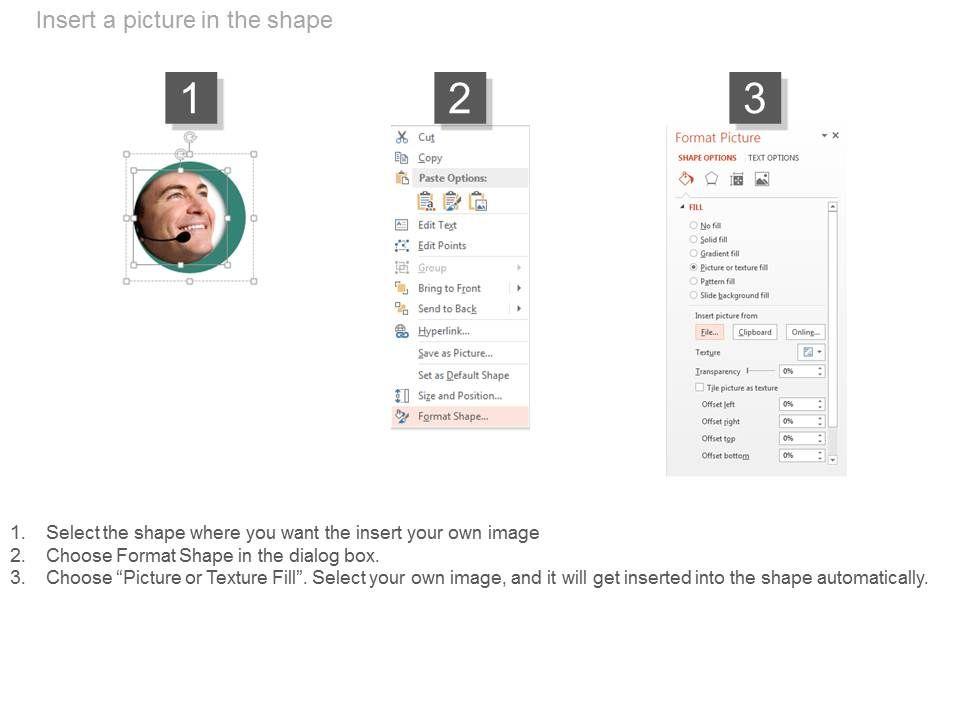Click the Cut scissors icon
Viewport: 960px width, 720px height.
(402, 138)
